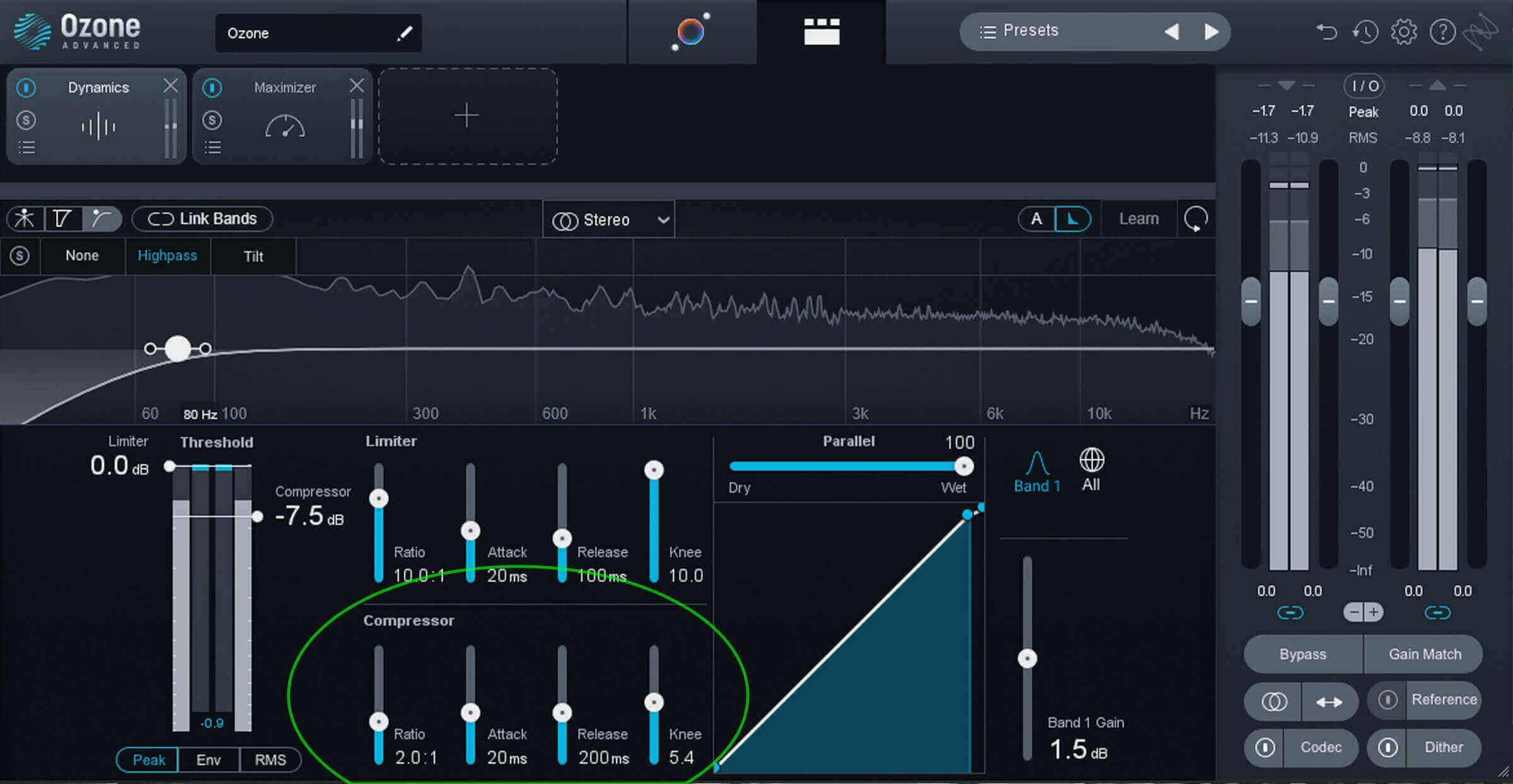Click the Limiter Ratio slider handle
This screenshot has width=1513, height=784.
point(379,499)
